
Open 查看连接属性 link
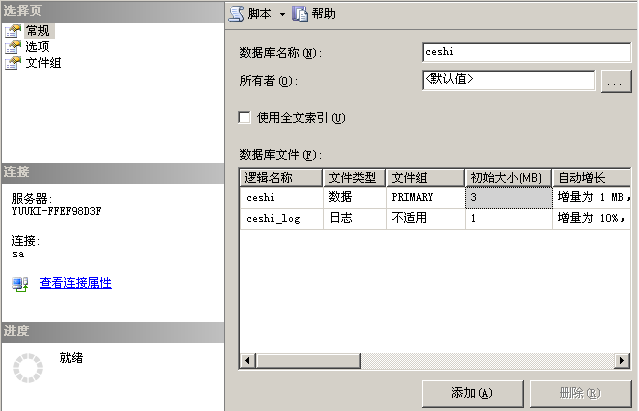(x=76, y=283)
